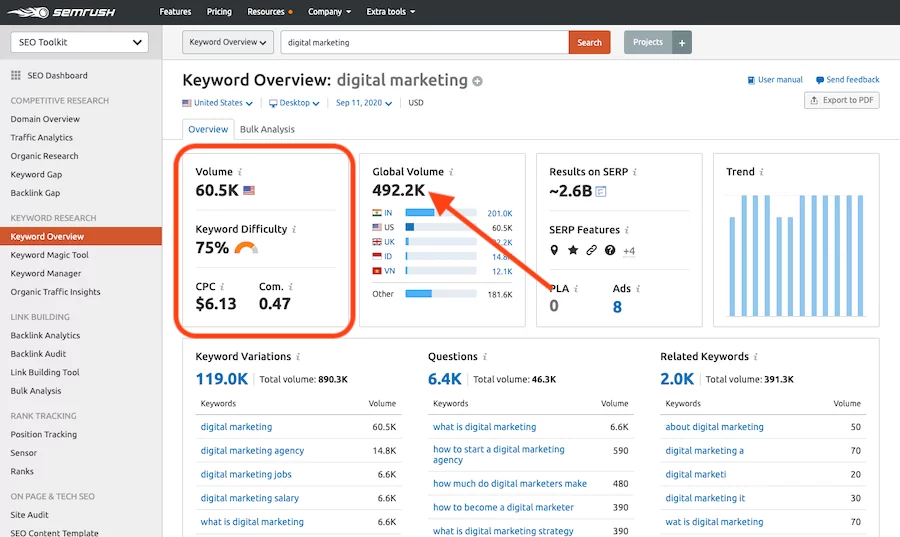The height and width of the screenshot is (537, 900).
Task: Select Keyword Magic Tool in sidebar
Action: (x=49, y=255)
